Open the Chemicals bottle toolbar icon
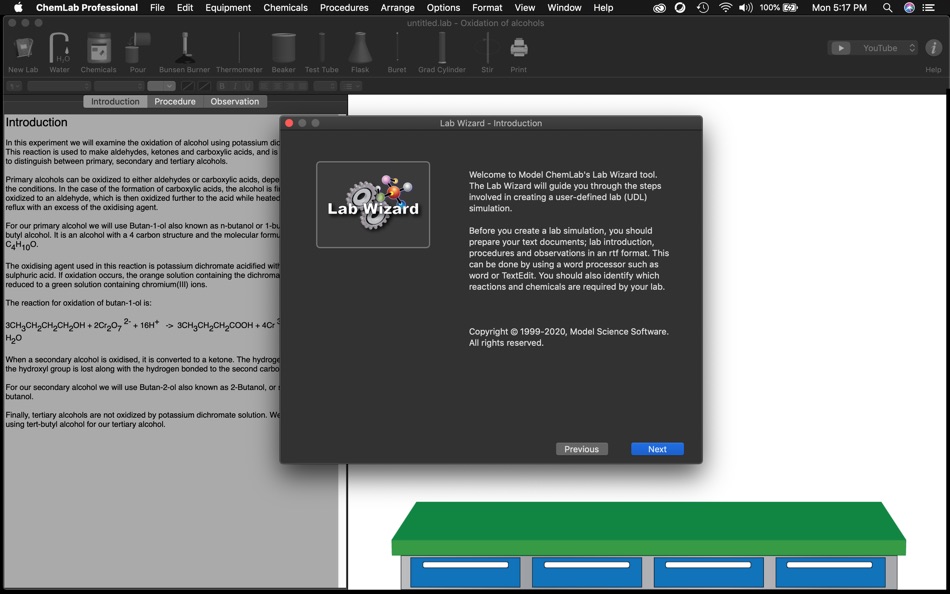950x594 pixels. tap(99, 48)
